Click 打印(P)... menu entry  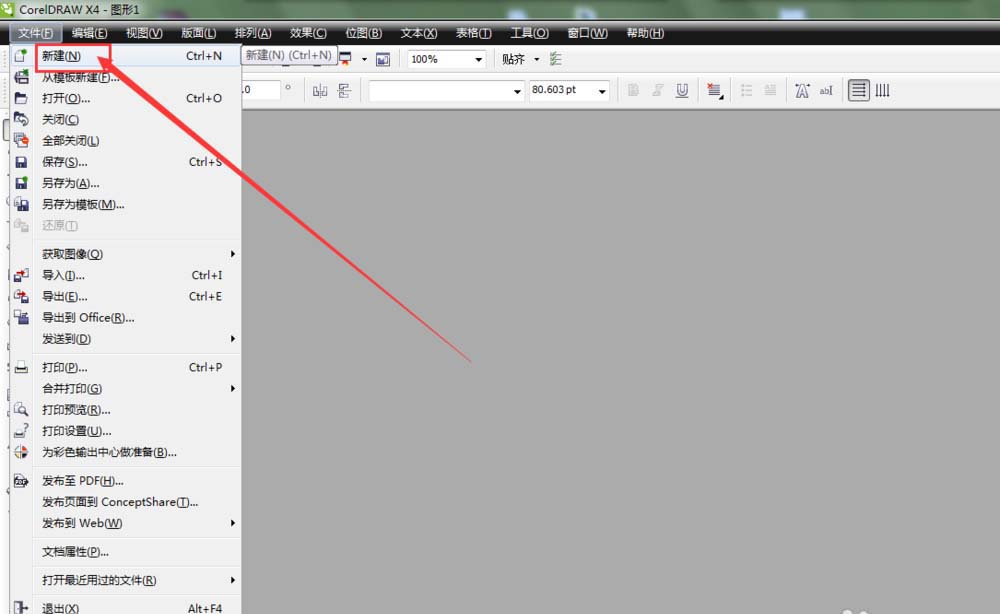[128, 367]
